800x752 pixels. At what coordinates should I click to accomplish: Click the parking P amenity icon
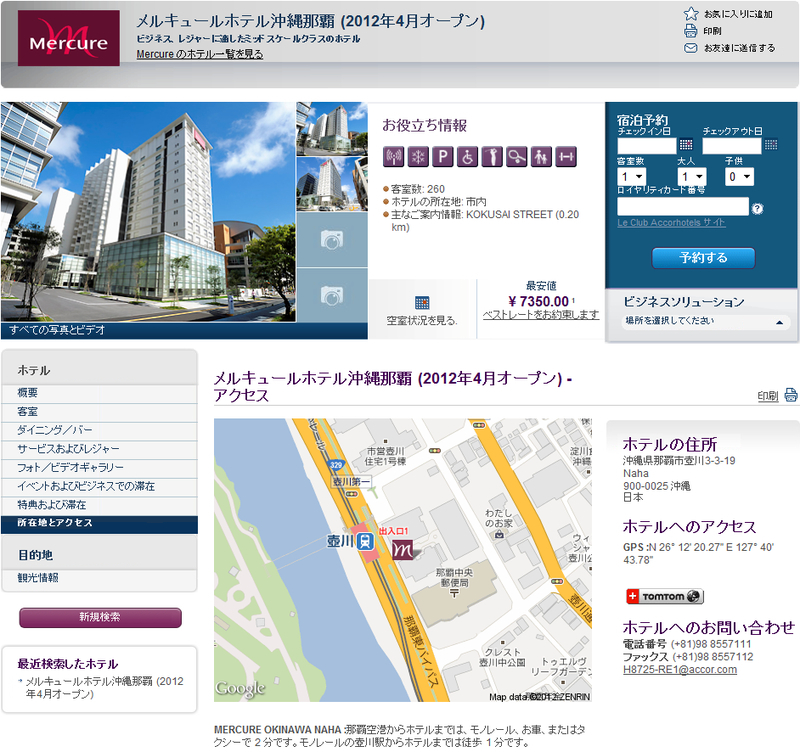tap(443, 157)
